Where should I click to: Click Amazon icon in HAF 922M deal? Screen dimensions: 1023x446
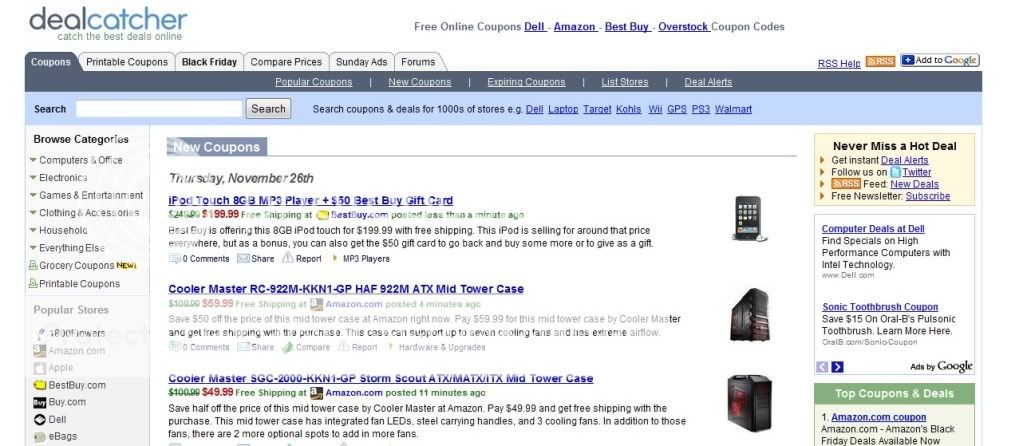pyautogui.click(x=316, y=304)
